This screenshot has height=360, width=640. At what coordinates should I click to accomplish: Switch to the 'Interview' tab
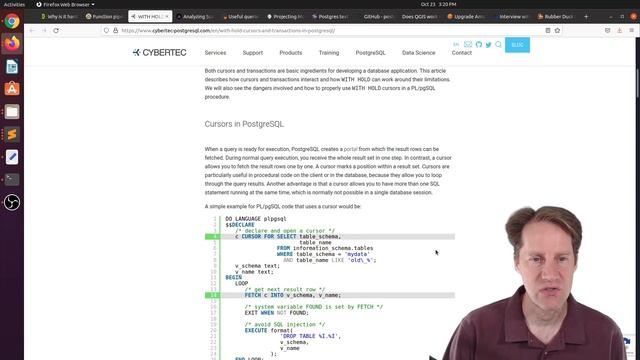point(511,17)
